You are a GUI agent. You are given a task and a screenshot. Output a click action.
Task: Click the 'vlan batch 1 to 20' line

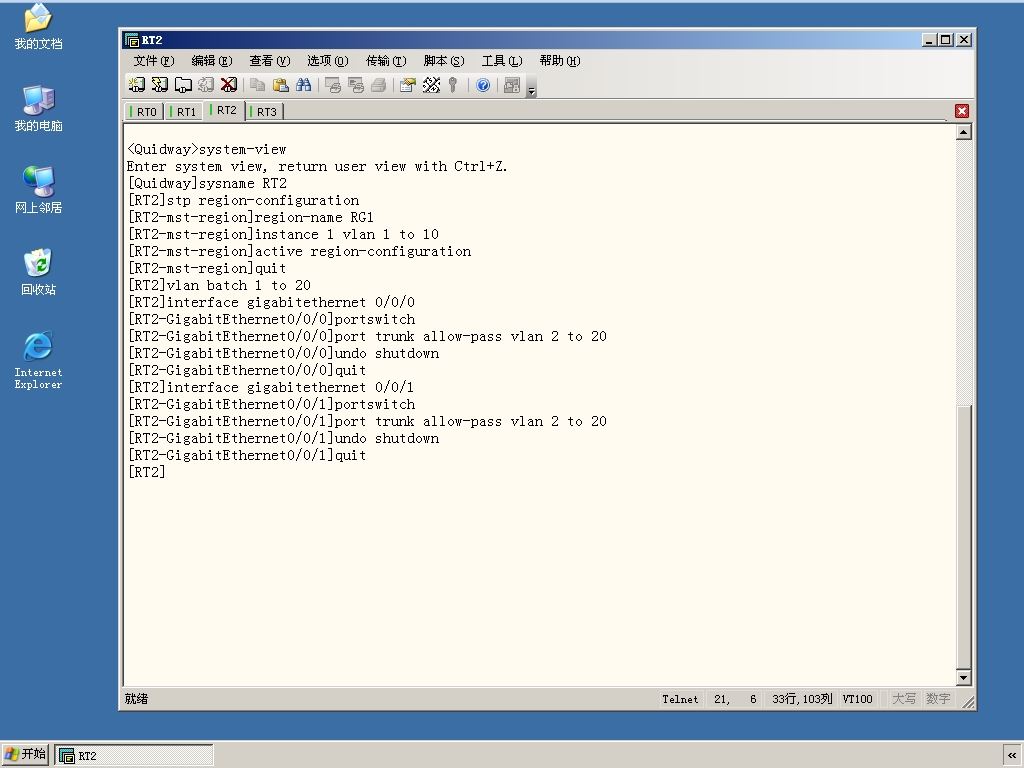tap(219, 285)
